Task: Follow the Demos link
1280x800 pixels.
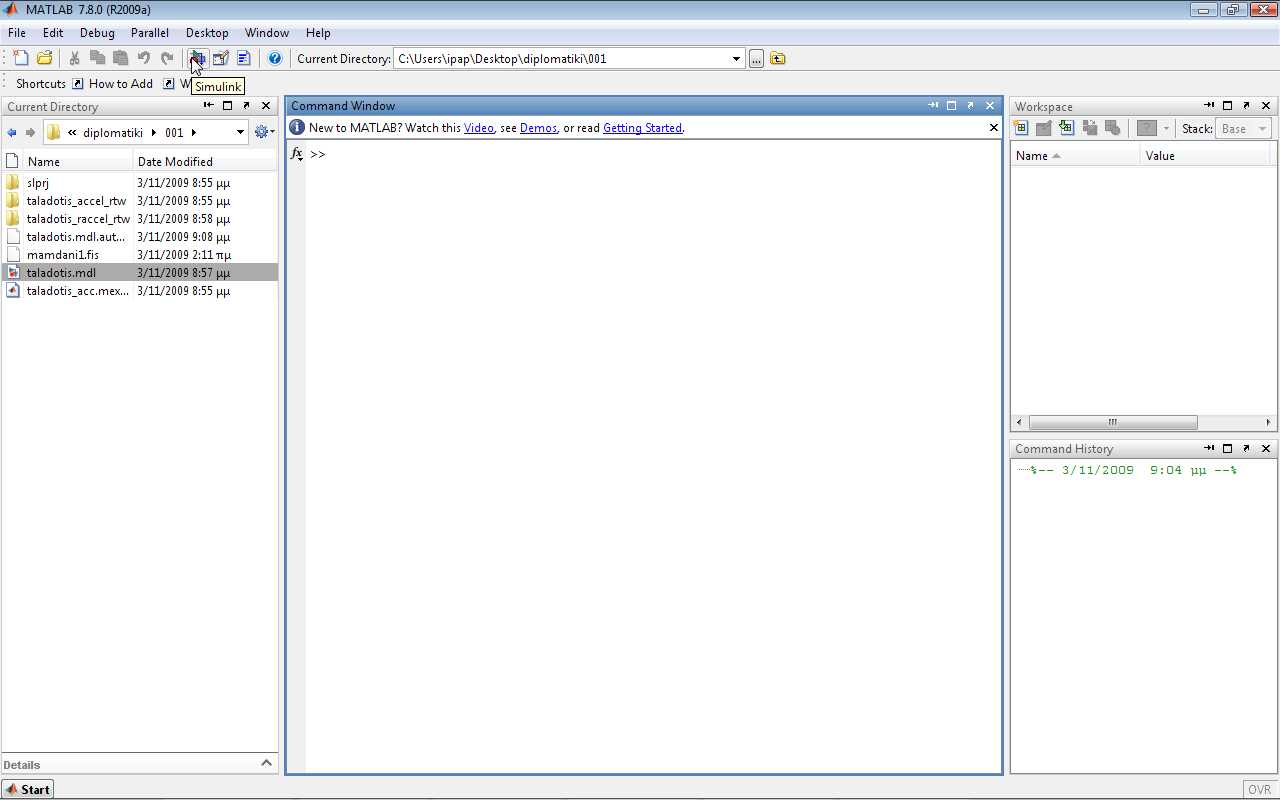Action: pyautogui.click(x=538, y=128)
